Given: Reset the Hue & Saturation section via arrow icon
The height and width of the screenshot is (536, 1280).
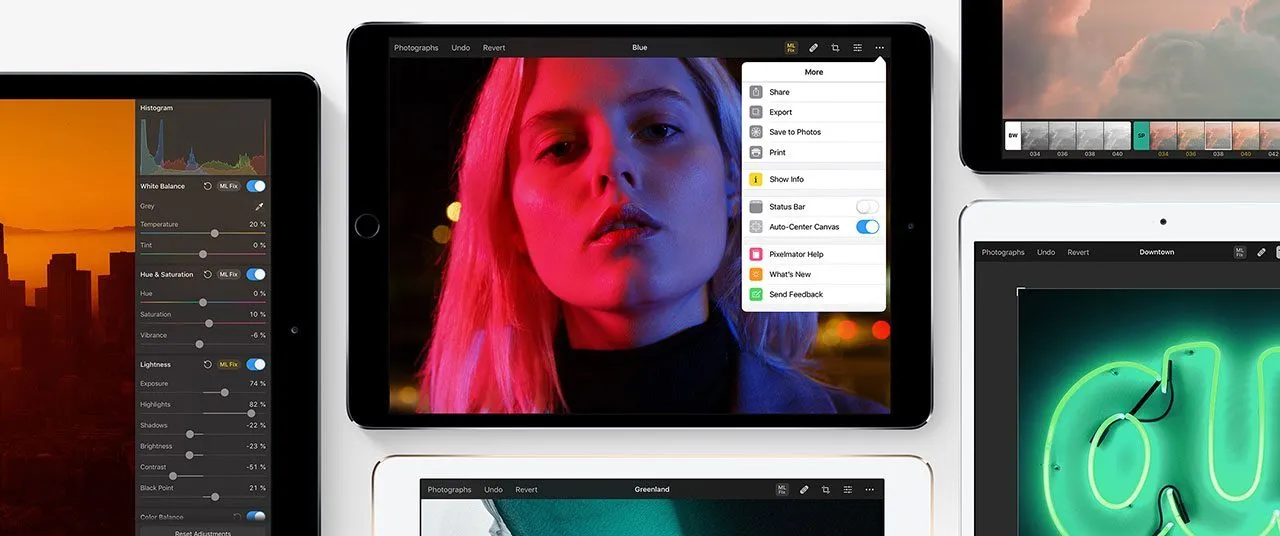Looking at the screenshot, I should click(207, 274).
